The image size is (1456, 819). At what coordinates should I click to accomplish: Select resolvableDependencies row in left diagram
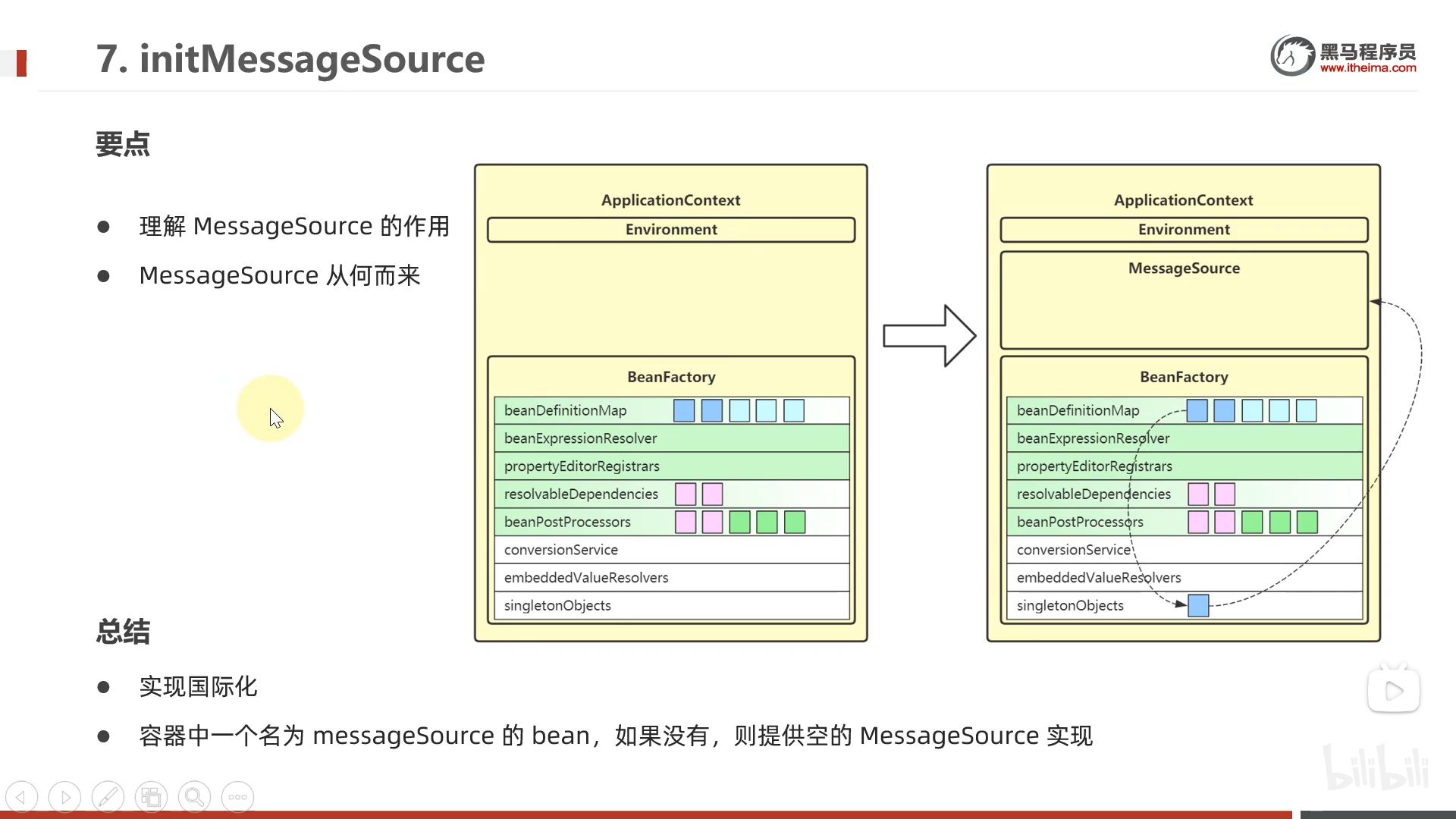pyautogui.click(x=672, y=494)
